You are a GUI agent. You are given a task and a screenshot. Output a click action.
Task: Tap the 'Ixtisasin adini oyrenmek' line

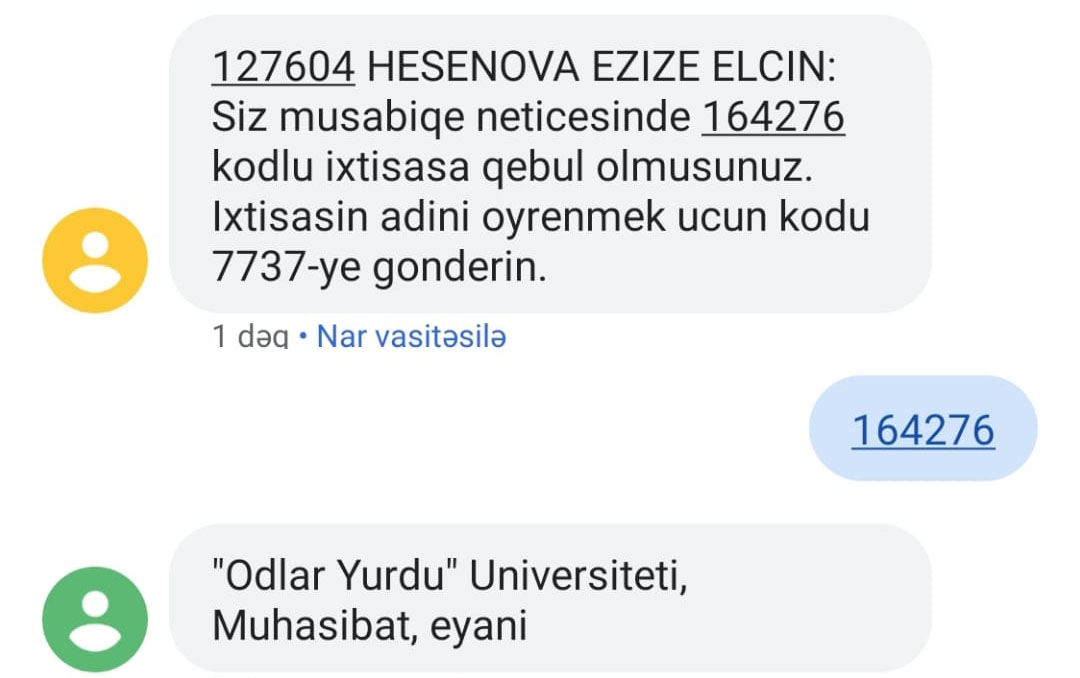[540, 216]
